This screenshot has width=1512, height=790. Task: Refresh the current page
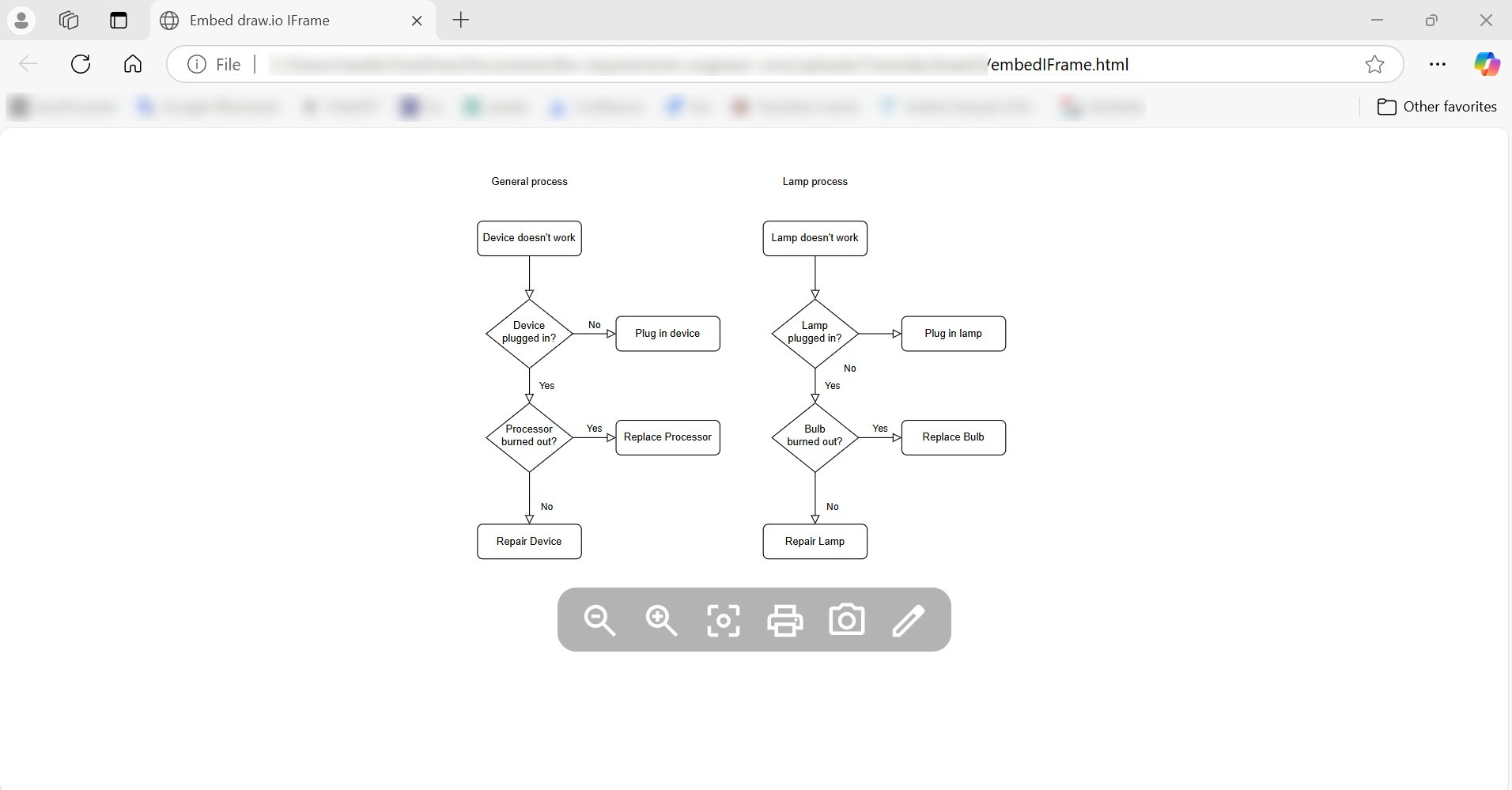(x=80, y=64)
